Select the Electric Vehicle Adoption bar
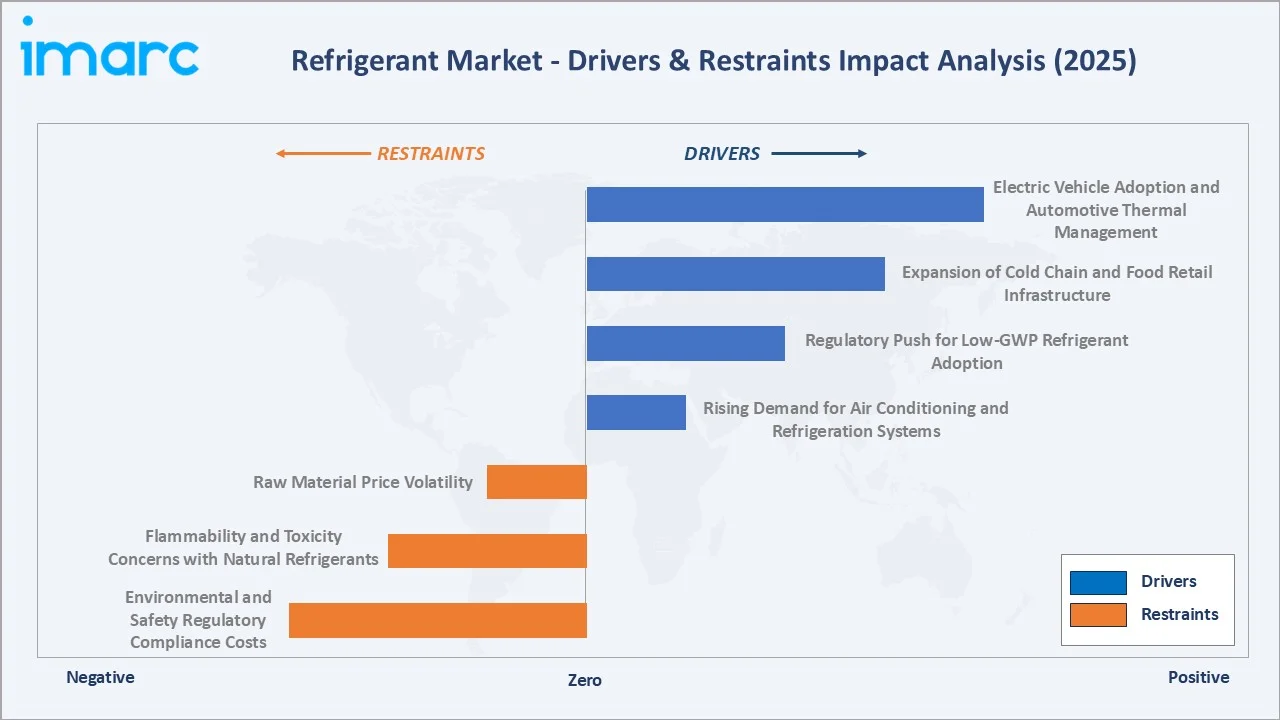 click(x=785, y=205)
